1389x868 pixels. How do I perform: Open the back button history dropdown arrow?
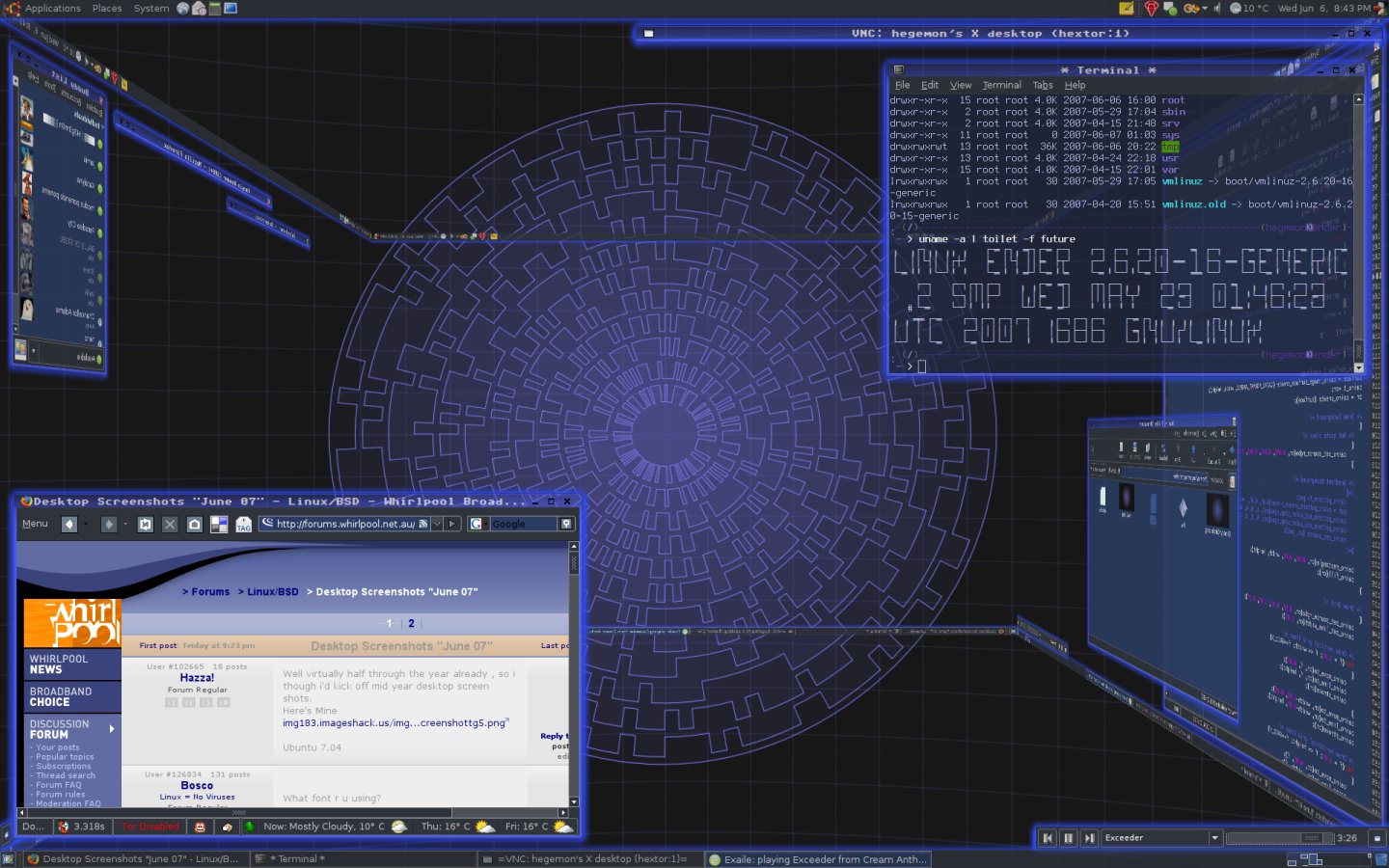pyautogui.click(x=86, y=524)
